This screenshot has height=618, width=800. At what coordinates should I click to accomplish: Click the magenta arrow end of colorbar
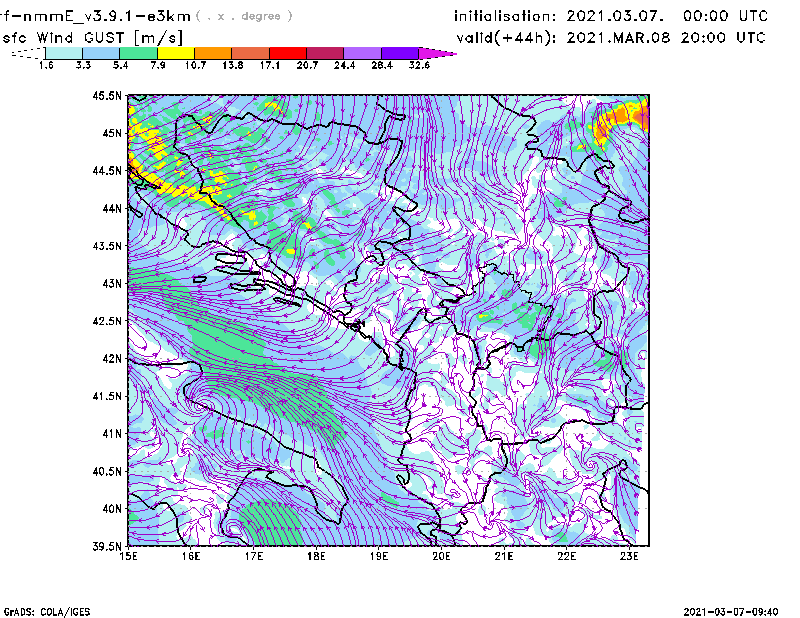[437, 53]
